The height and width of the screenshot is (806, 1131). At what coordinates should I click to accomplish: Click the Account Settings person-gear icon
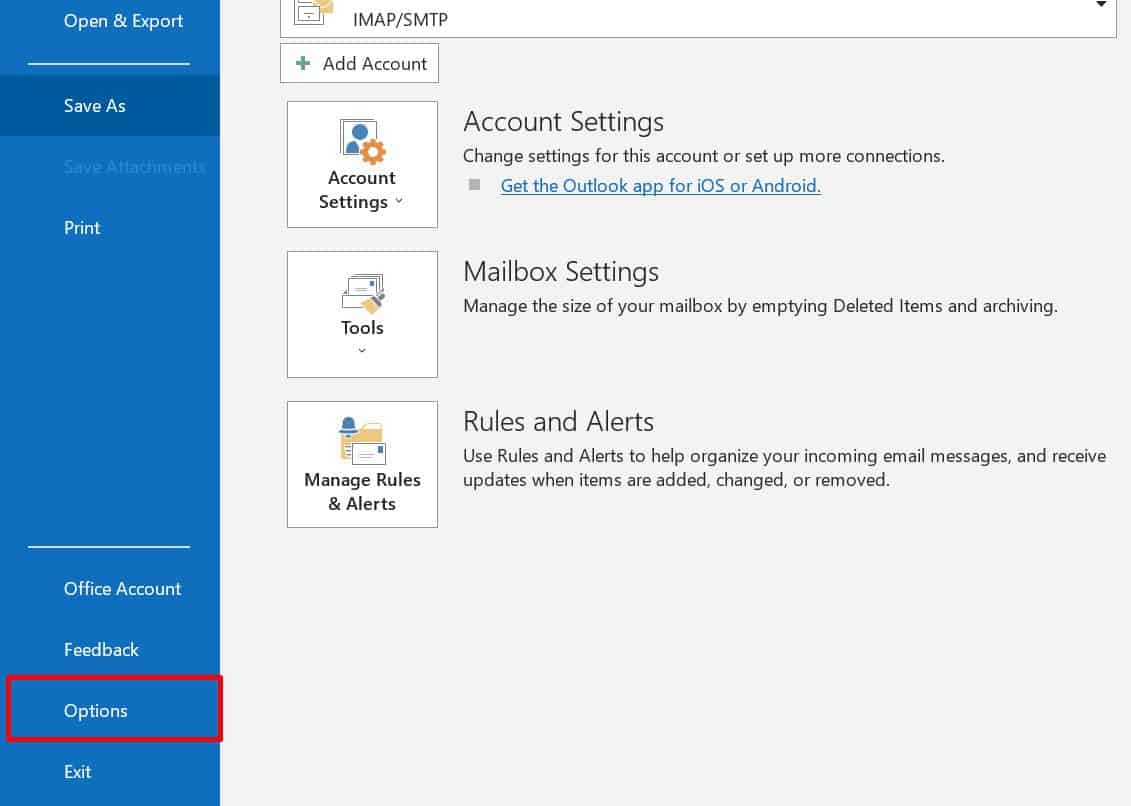pyautogui.click(x=362, y=141)
